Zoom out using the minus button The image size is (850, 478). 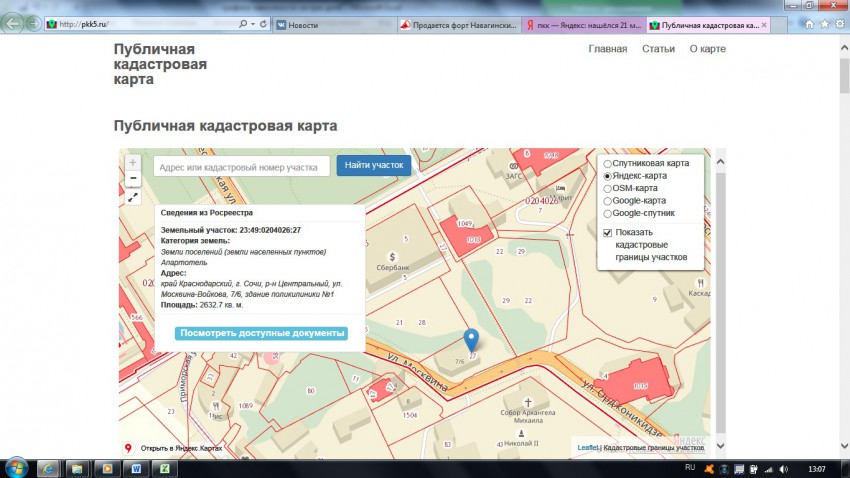[133, 179]
